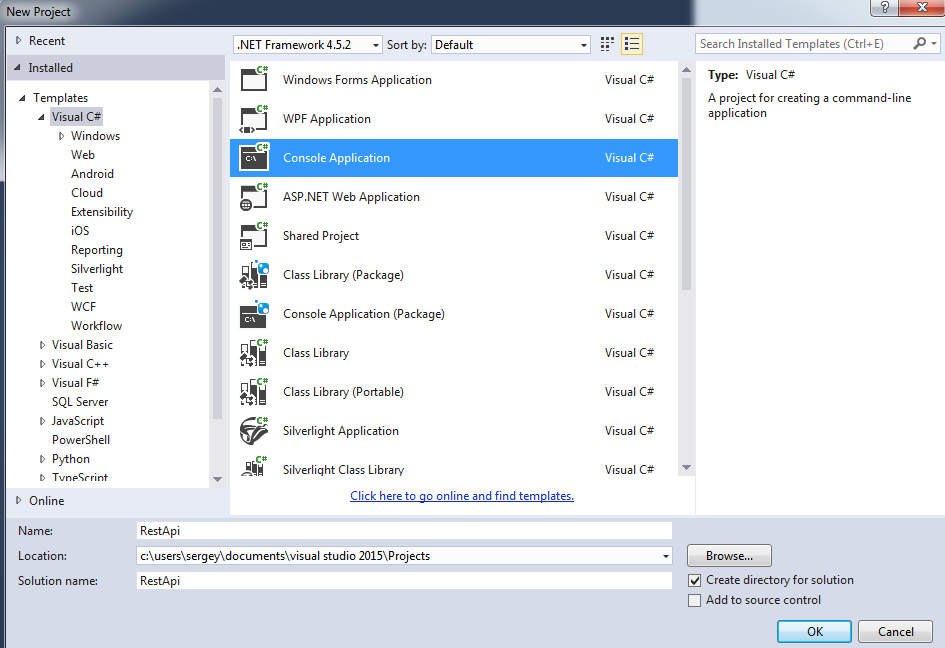Click the template list scroll up arrow
Screen dimensions: 945x648
click(x=686, y=70)
